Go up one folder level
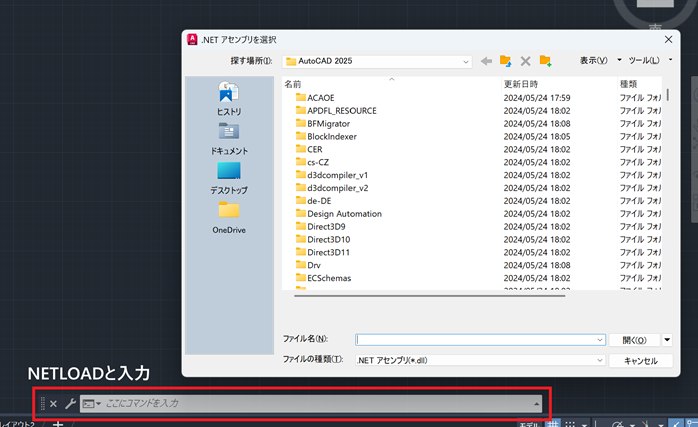Viewport: 698px width, 427px height. (505, 61)
